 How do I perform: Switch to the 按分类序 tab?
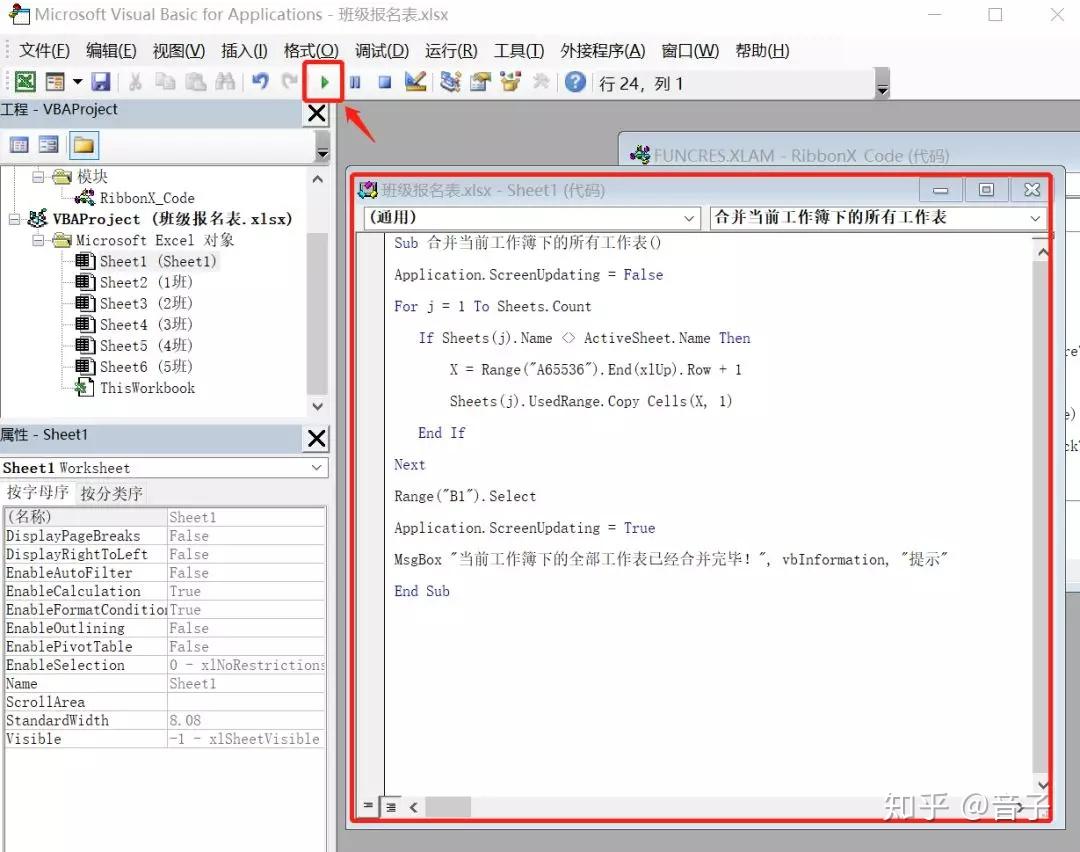click(x=111, y=493)
